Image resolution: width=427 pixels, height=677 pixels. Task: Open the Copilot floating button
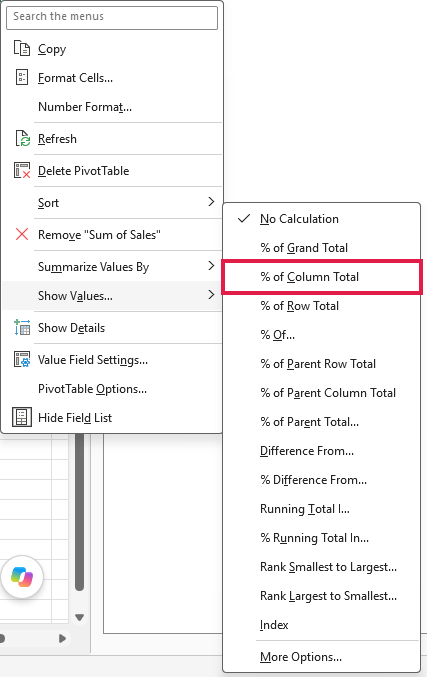point(22,577)
